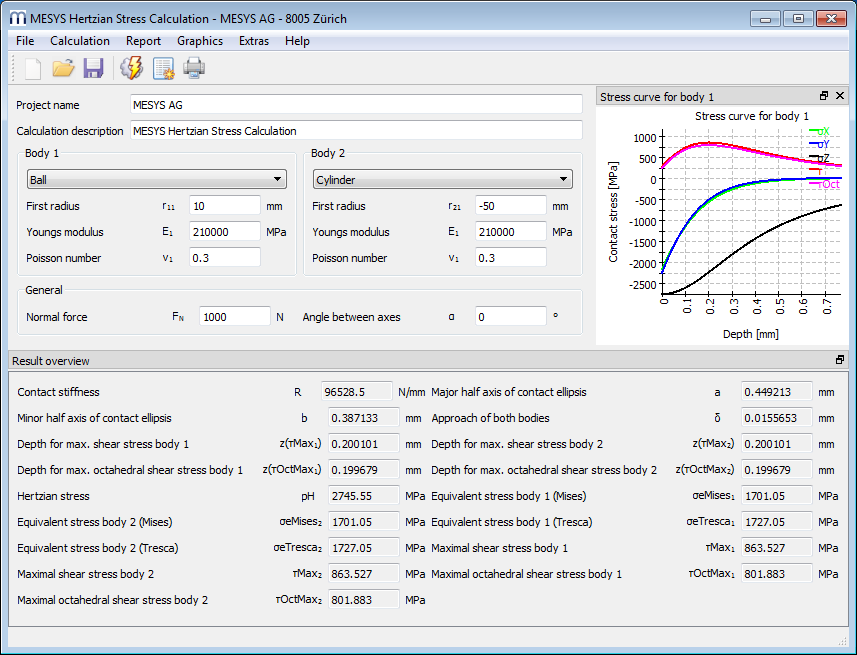Screen dimensions: 857x655
Task: Undock the Result overview panel
Action: (840, 360)
